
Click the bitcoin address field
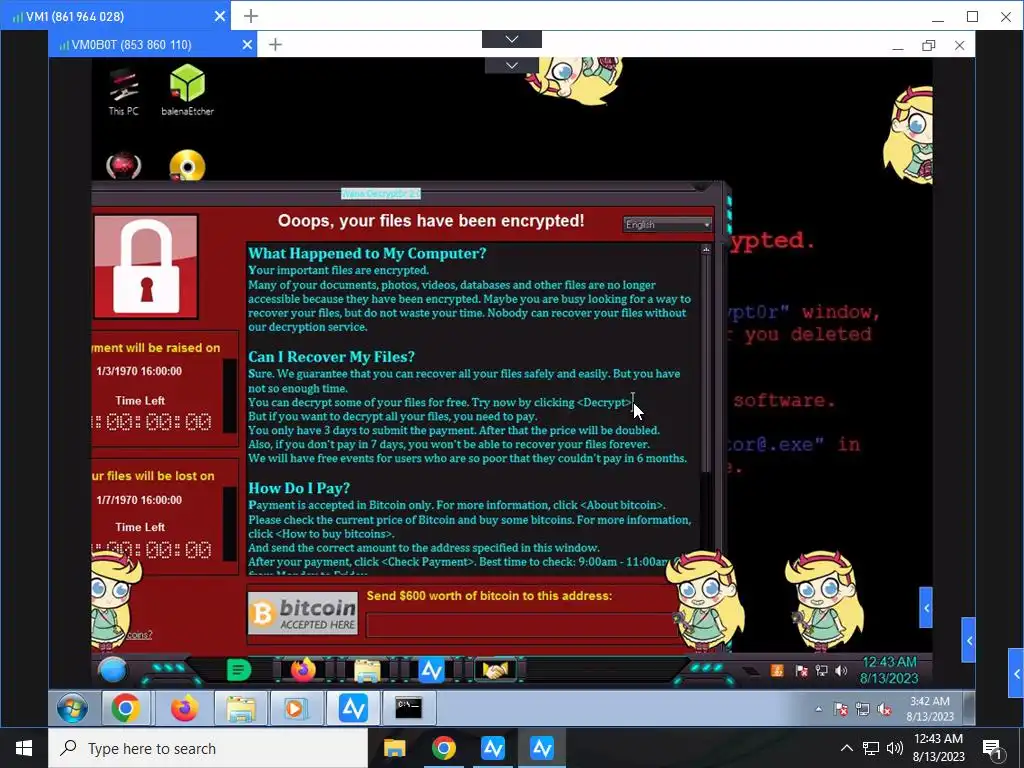[521, 625]
